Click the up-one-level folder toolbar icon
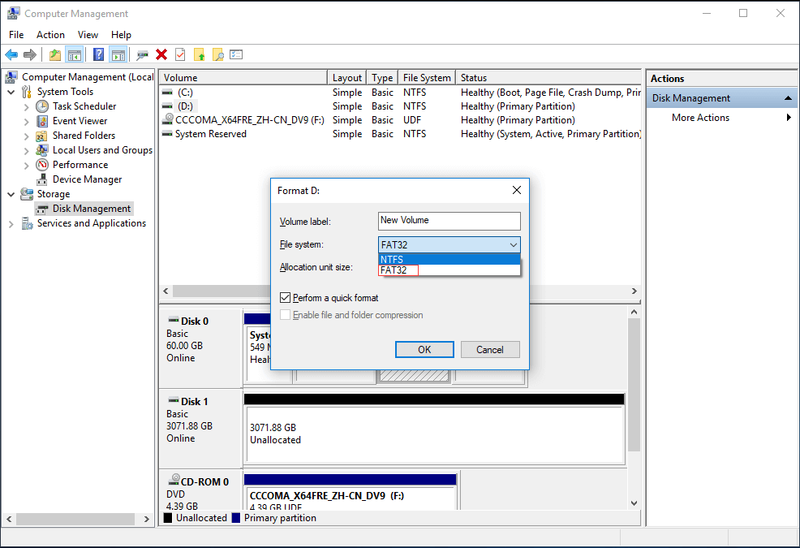Image resolution: width=800 pixels, height=548 pixels. click(55, 55)
